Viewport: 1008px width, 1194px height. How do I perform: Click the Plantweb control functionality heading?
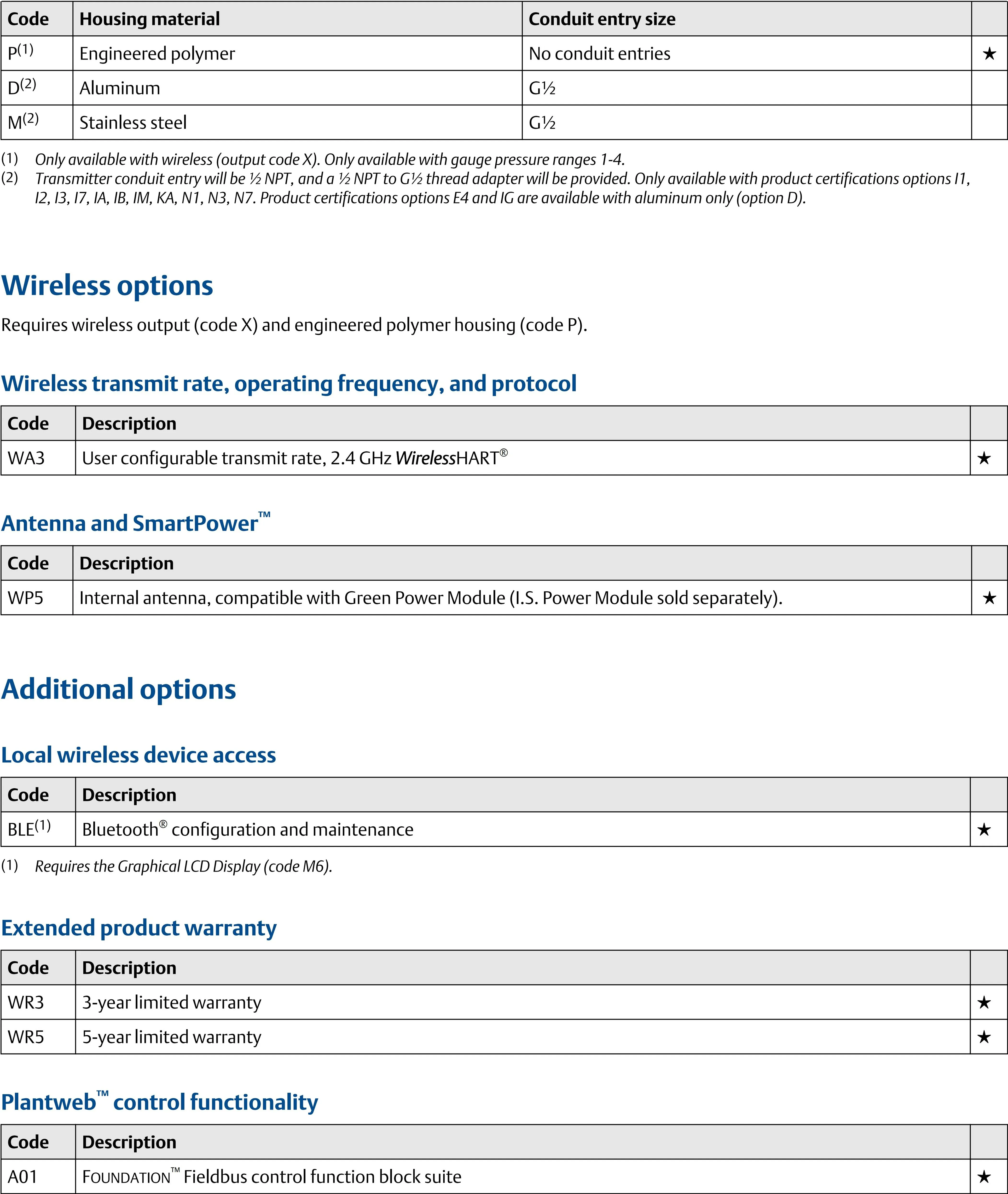tap(159, 1102)
